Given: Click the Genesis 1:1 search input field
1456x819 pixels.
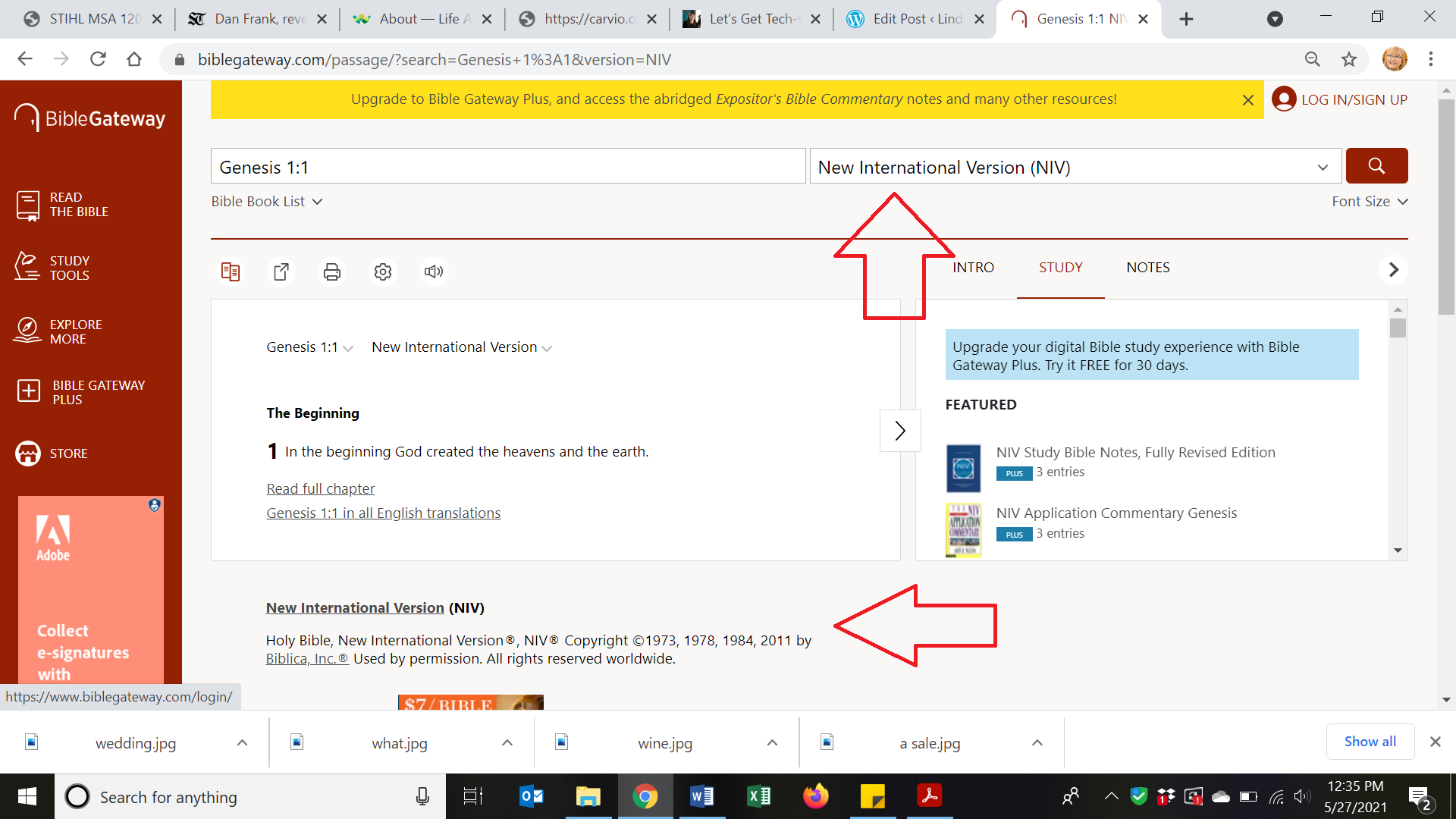Looking at the screenshot, I should (507, 167).
